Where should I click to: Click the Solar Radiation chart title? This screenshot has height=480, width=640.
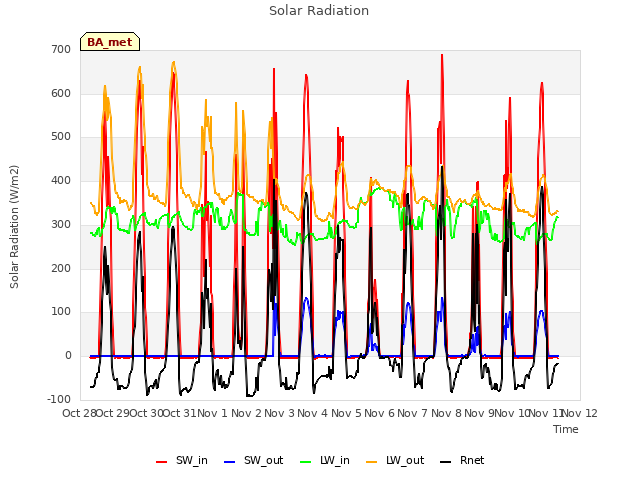tap(319, 11)
